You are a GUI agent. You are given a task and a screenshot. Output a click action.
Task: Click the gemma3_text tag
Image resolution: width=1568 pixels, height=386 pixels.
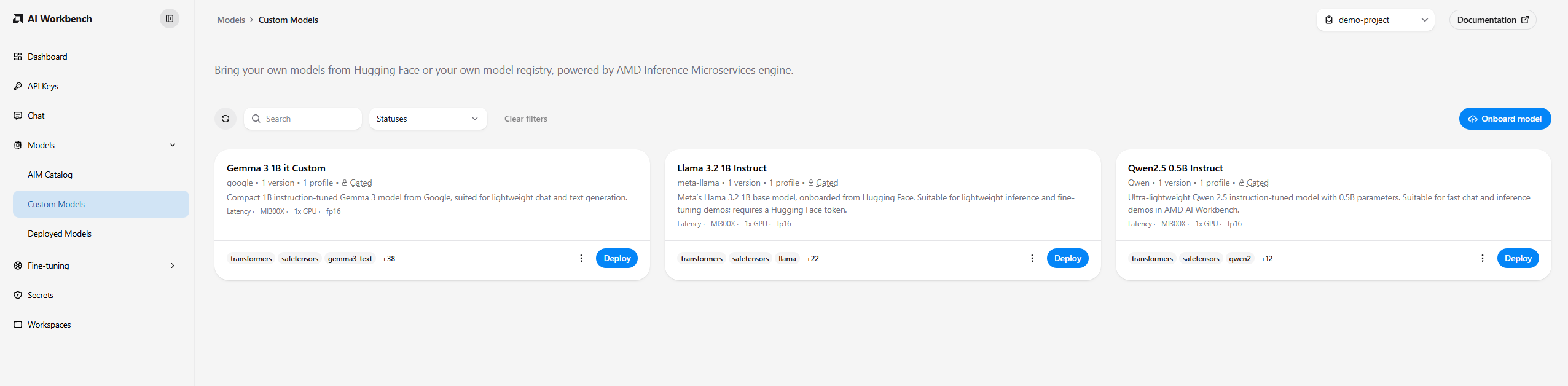click(x=350, y=259)
